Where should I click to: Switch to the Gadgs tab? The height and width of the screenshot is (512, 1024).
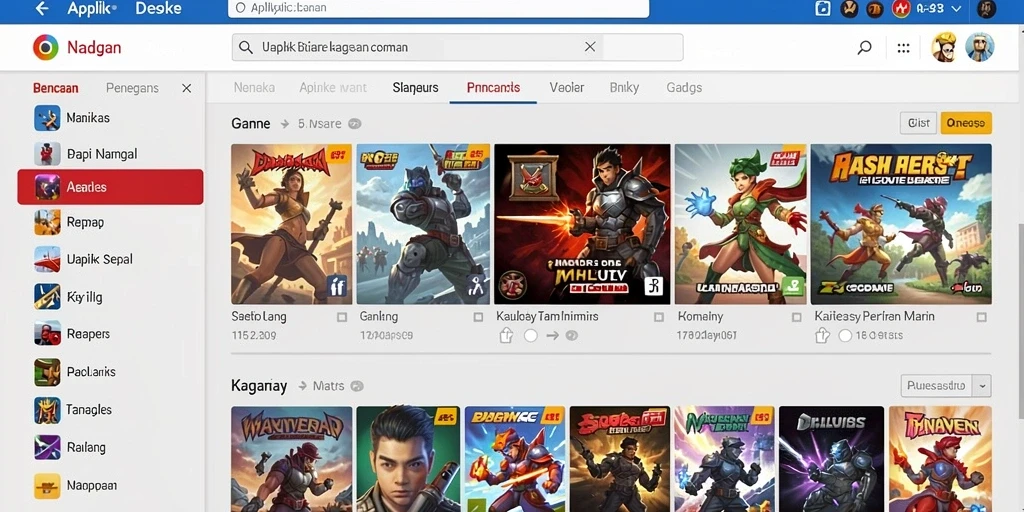click(684, 88)
